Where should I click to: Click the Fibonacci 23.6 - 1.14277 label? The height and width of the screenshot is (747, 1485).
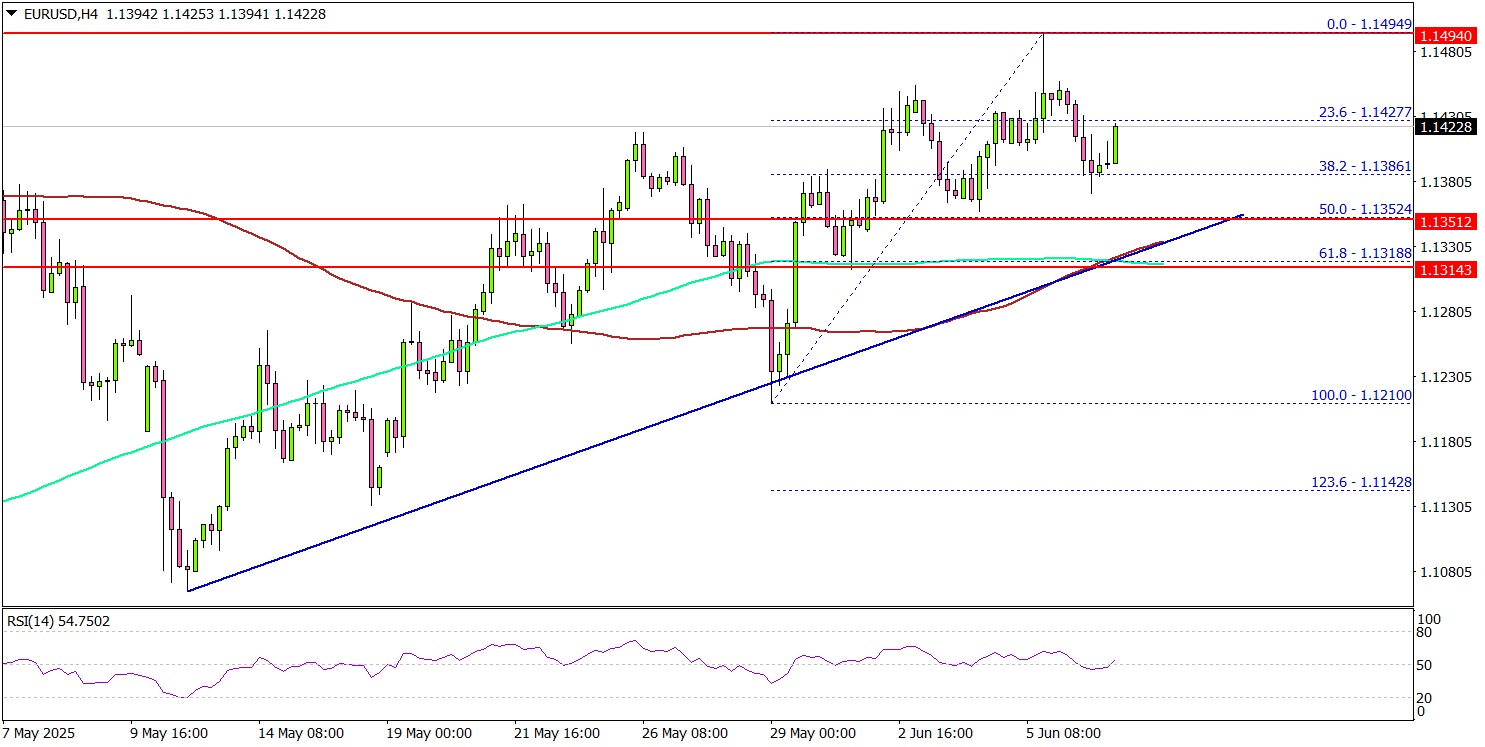[x=1362, y=112]
